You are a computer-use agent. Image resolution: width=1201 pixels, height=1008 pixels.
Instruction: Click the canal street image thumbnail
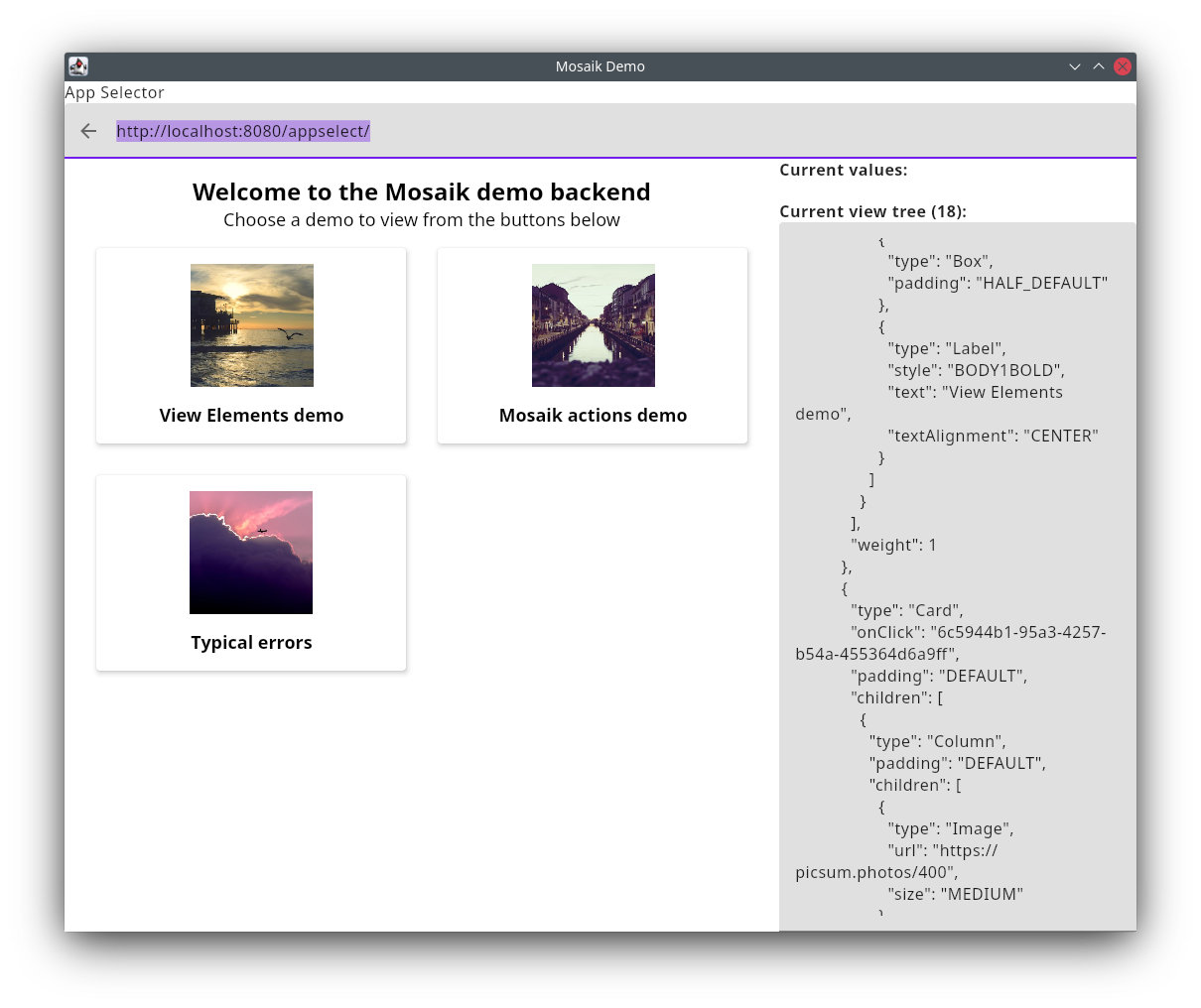click(x=593, y=325)
